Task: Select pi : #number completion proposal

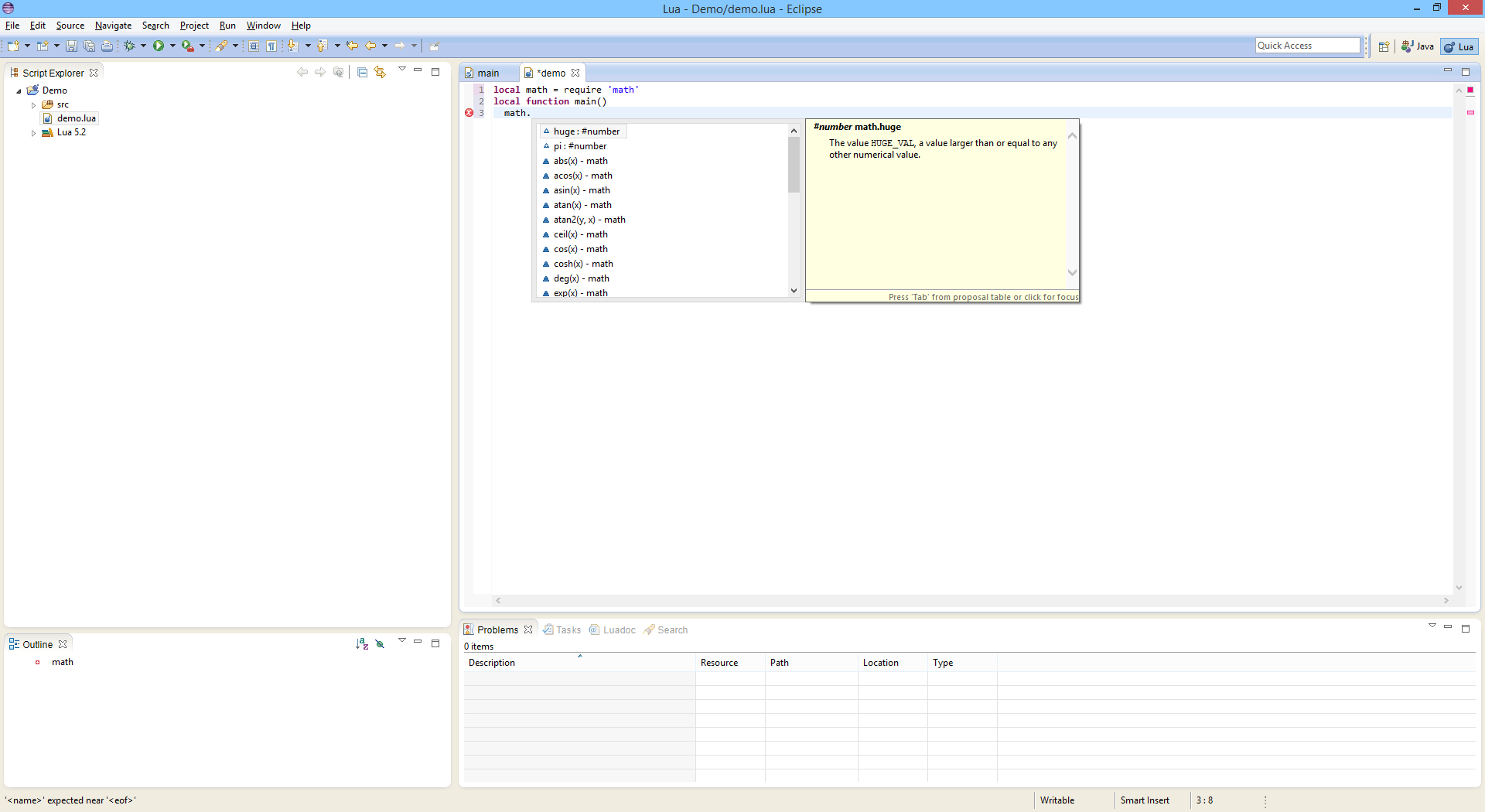Action: tap(580, 146)
